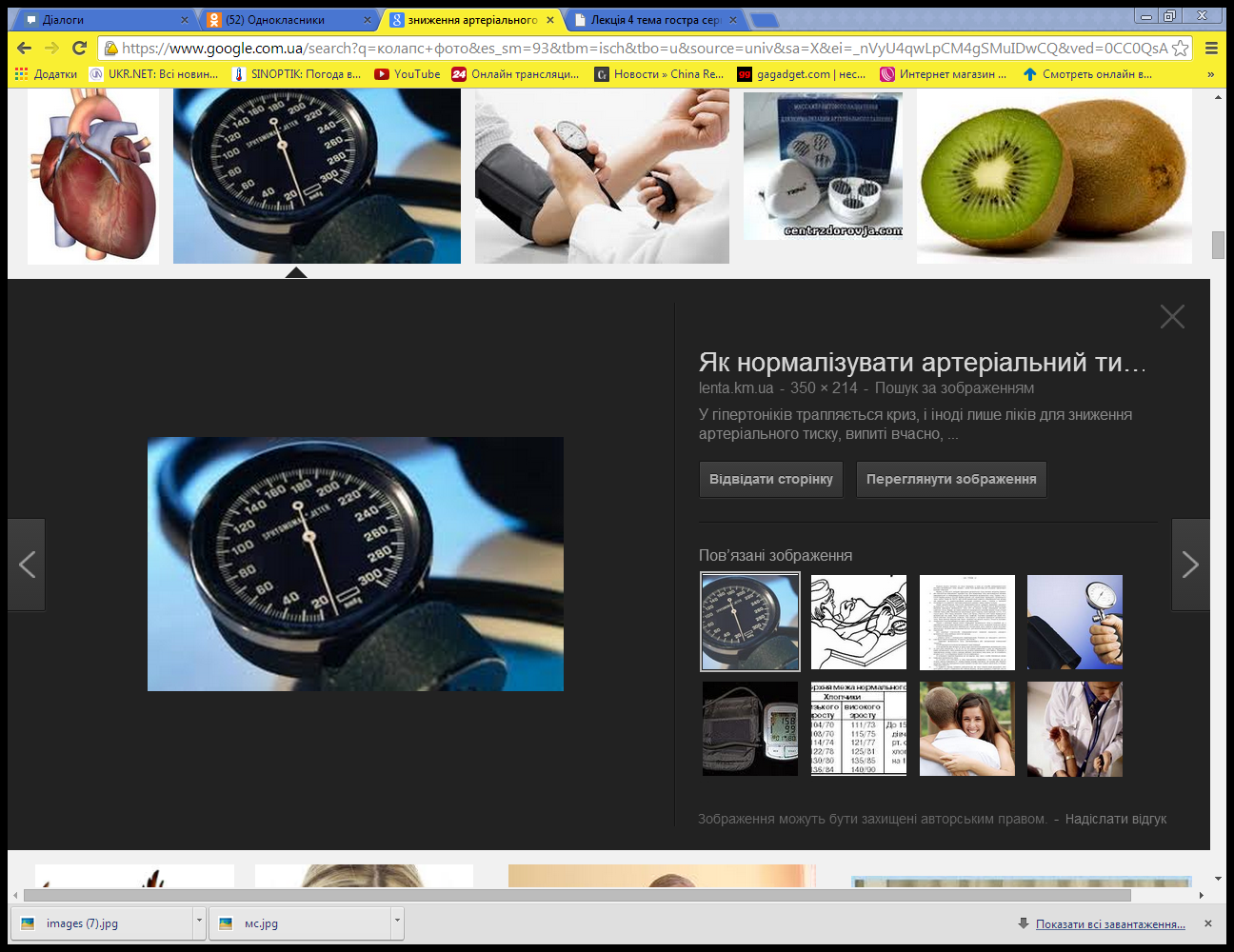Close the Діалоги tab
The image size is (1234, 952).
point(185,19)
